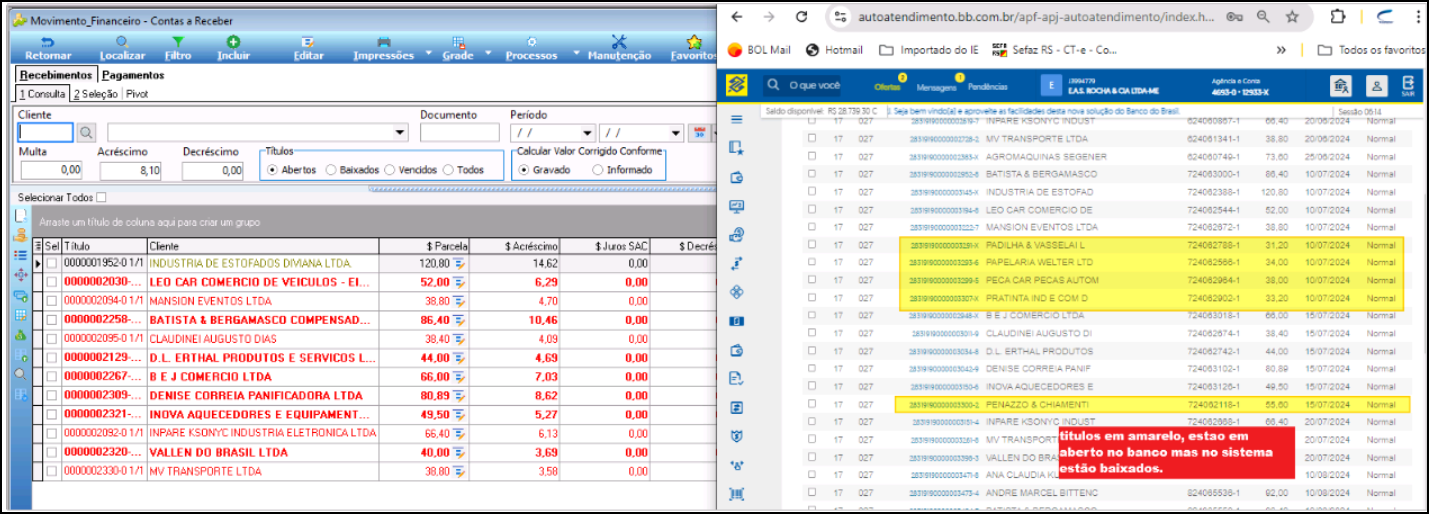
Task: Open the Localizar search tool
Action: click(x=123, y=42)
